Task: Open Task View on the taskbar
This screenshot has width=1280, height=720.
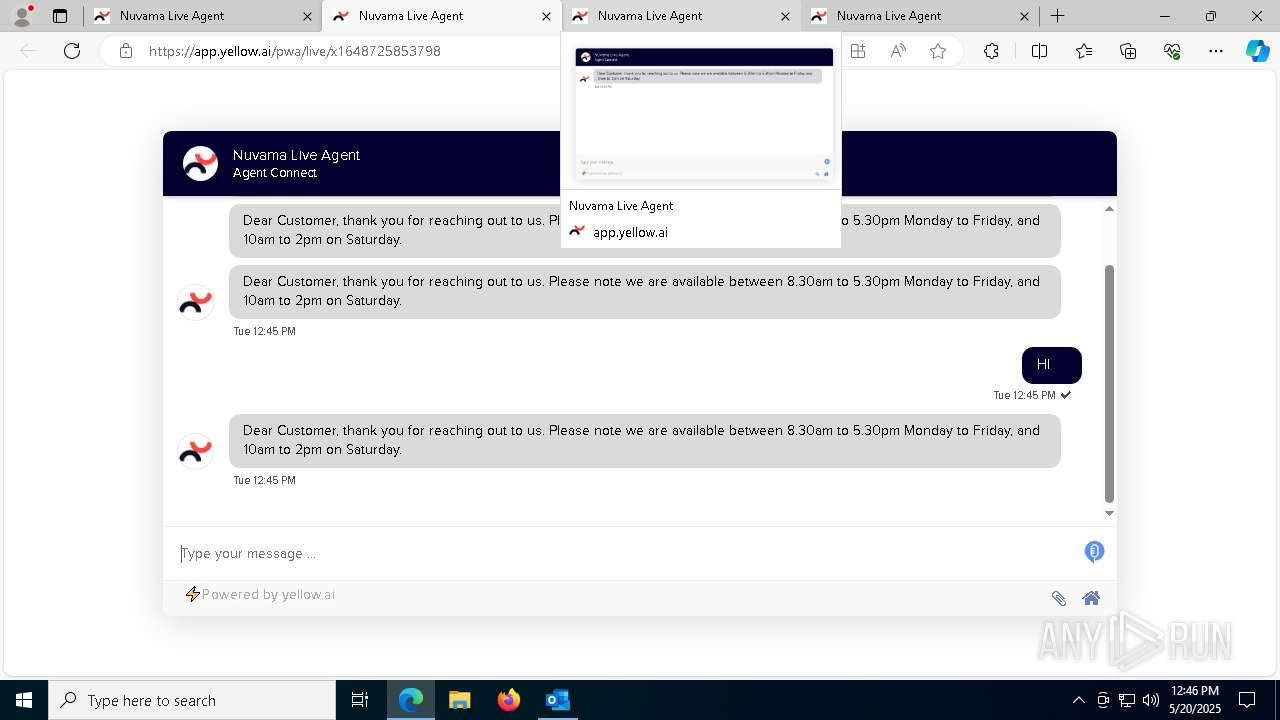Action: [x=360, y=700]
